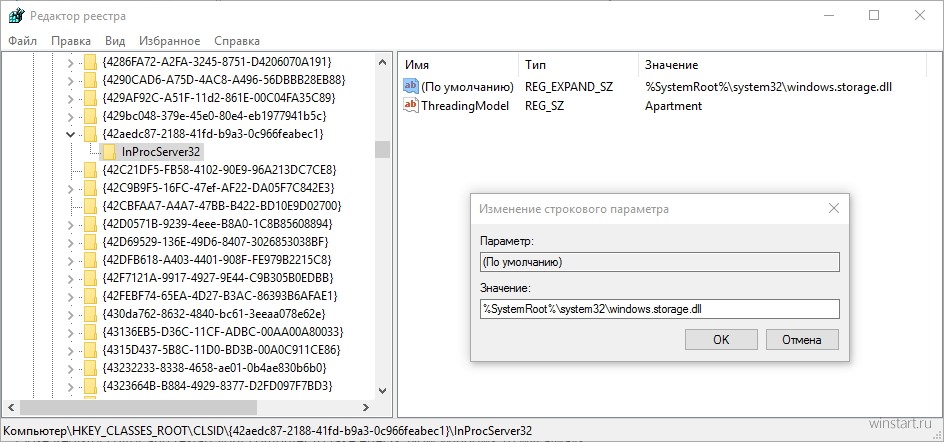Screen dimensions: 944x442
Task: Click the read-only Параметр field in dialog
Action: [659, 262]
